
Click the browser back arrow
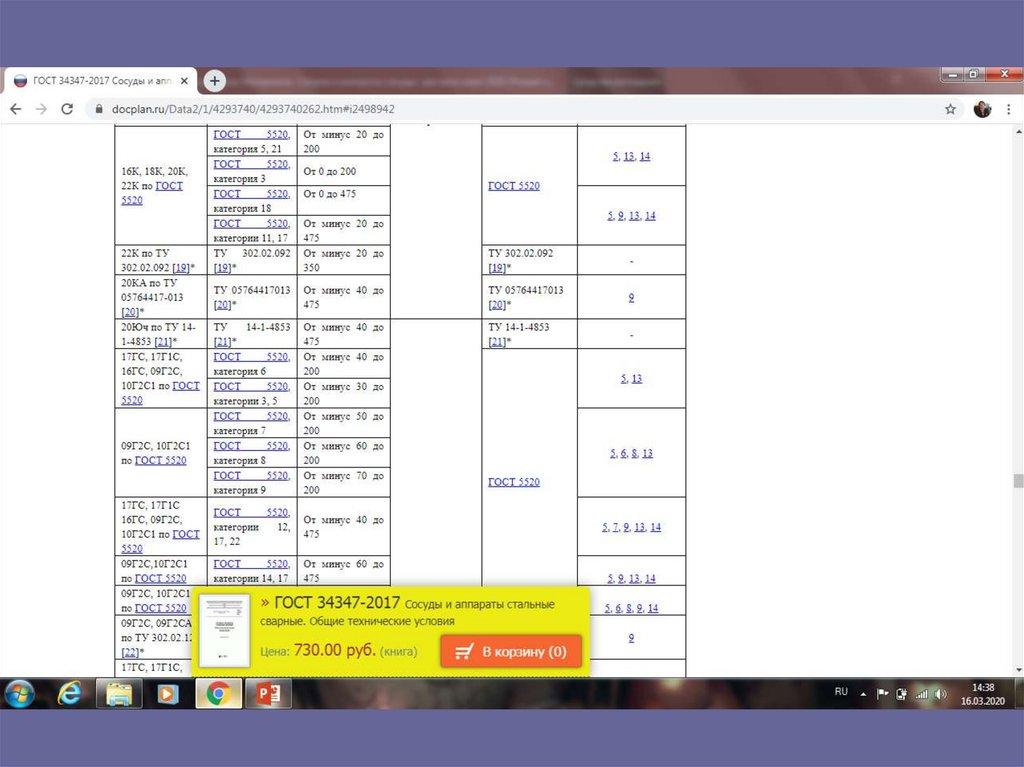point(16,109)
